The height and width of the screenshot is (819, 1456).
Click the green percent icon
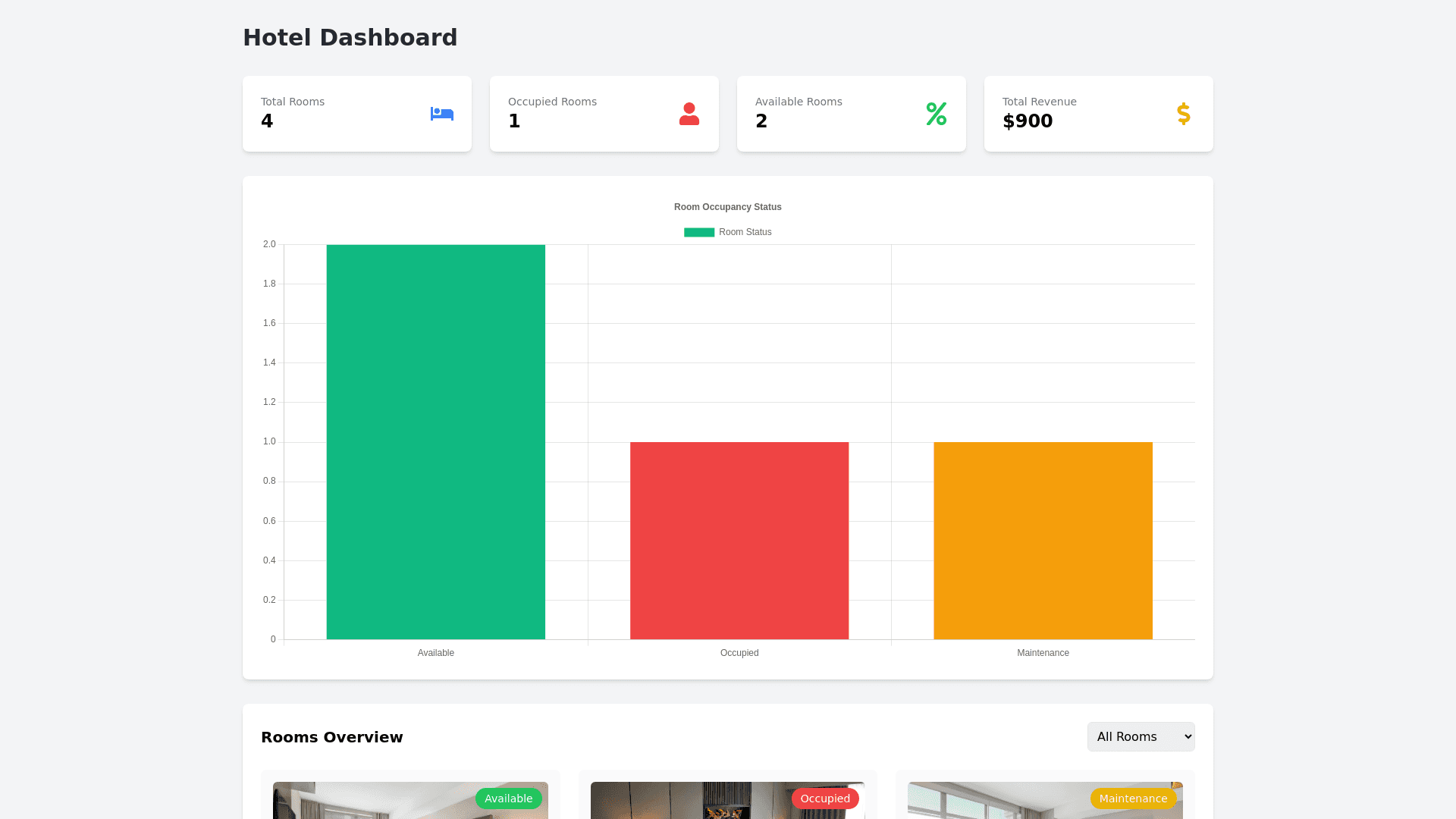pos(936,114)
